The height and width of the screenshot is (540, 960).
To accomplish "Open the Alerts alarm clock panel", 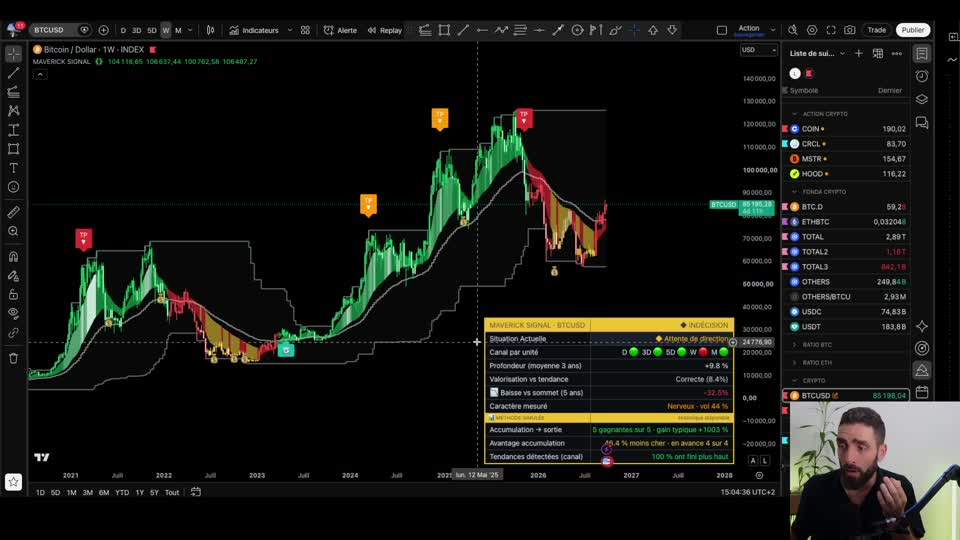I will (x=921, y=76).
